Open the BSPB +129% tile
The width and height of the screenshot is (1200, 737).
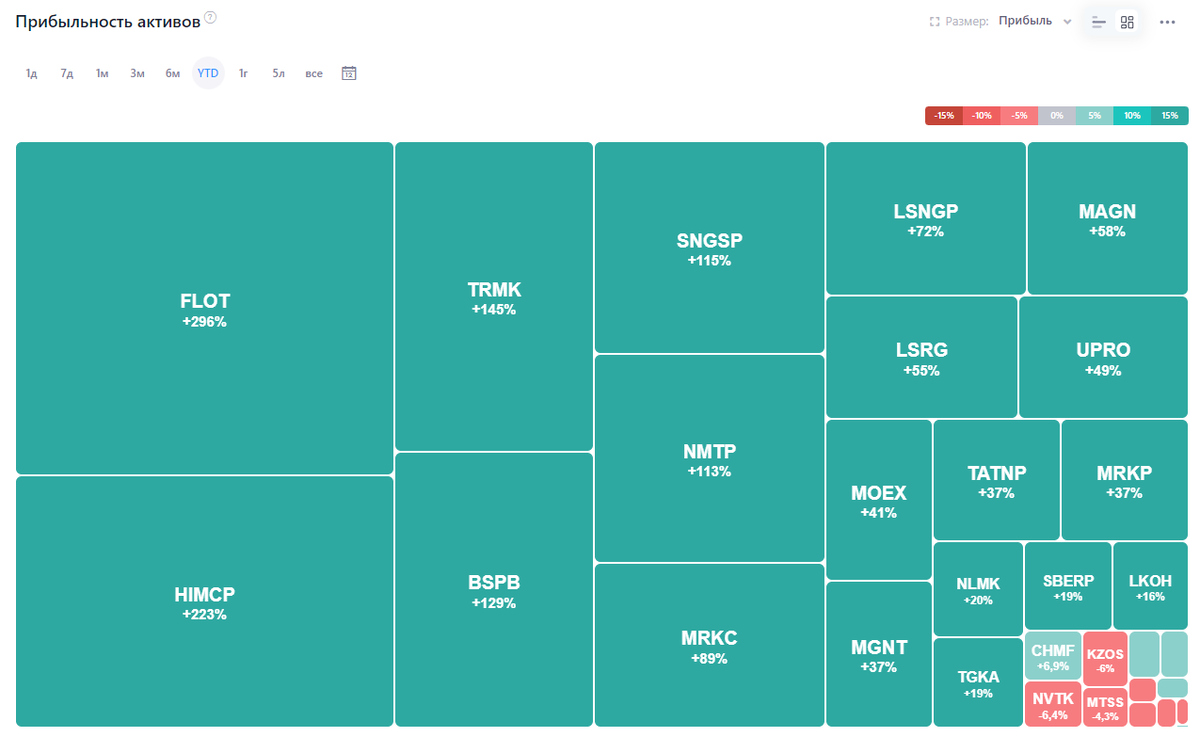(494, 590)
